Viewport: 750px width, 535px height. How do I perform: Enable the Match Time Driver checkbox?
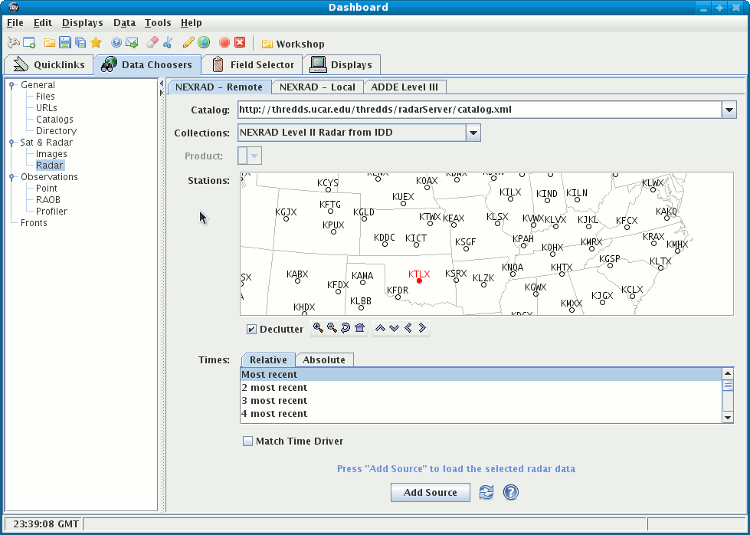pos(248,441)
